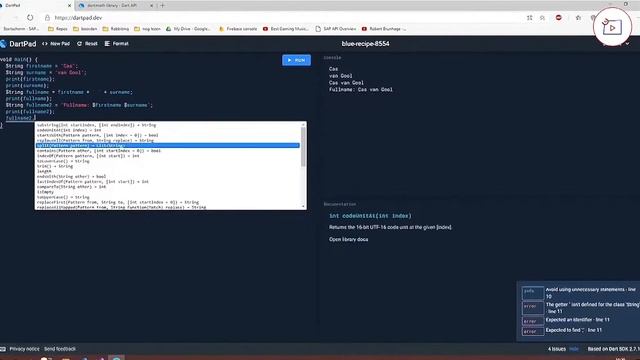
Task: Click the video overlay play icon
Action: point(612,27)
